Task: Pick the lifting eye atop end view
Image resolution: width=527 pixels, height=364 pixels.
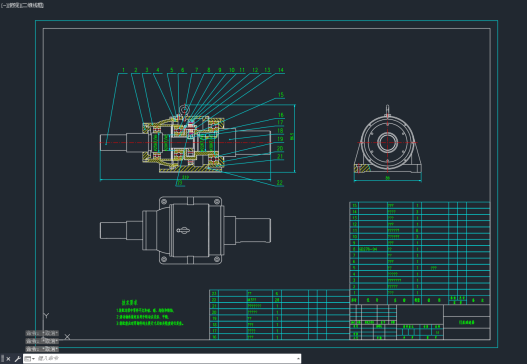Action: 388,110
